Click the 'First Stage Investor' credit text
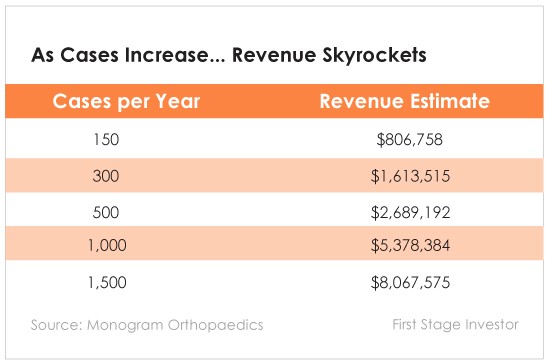550x363 pixels. pyautogui.click(x=455, y=325)
